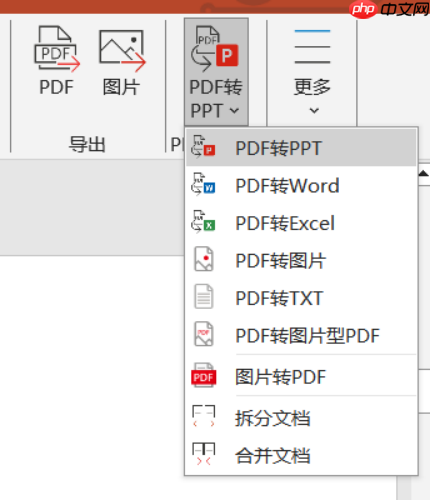Expand the 更多 dropdown chevron
This screenshot has width=430, height=500.
[314, 110]
